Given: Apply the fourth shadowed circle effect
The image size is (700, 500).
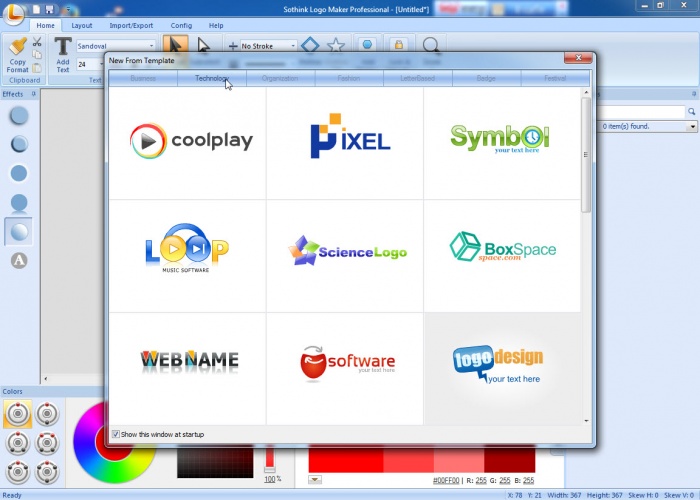Looking at the screenshot, I should [19, 203].
